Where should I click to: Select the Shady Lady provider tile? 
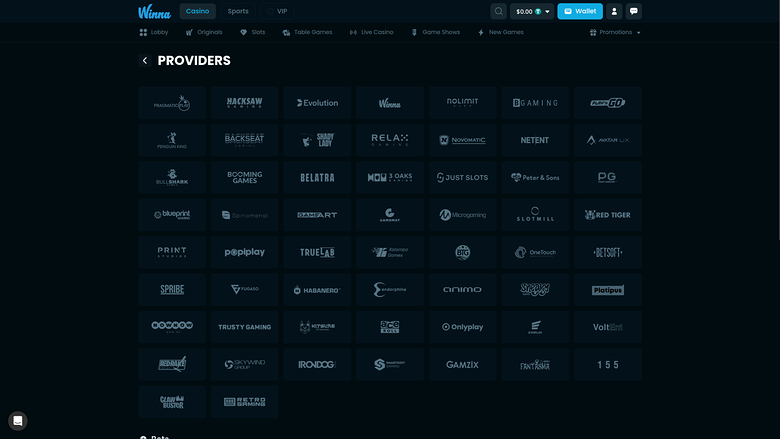click(x=317, y=140)
